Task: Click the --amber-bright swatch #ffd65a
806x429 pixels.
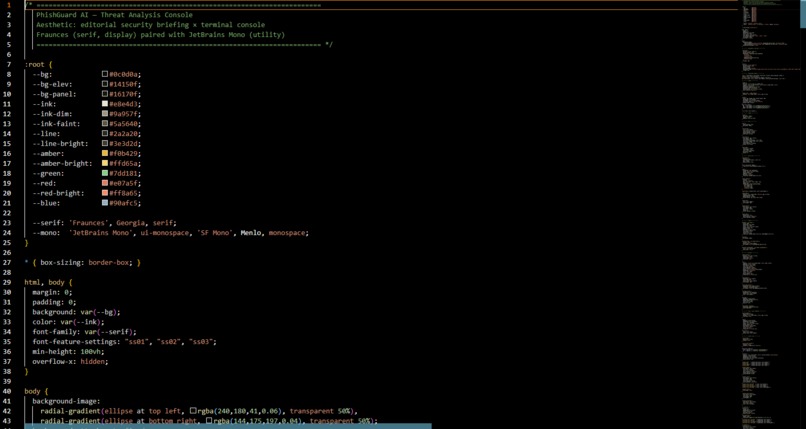Action: click(105, 163)
